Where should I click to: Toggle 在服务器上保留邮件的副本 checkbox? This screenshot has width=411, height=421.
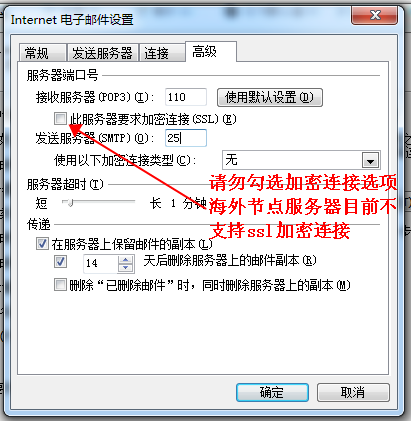[42, 244]
